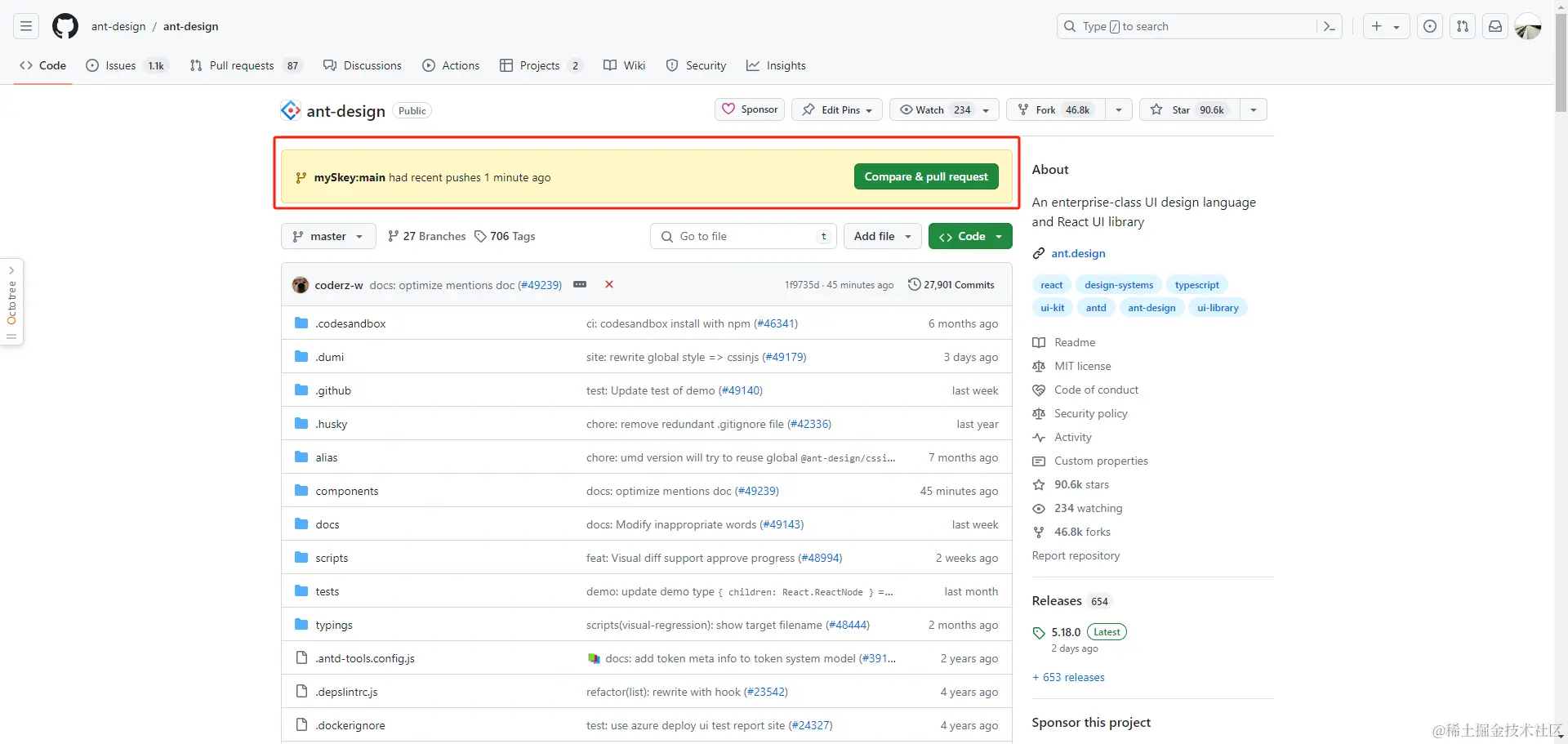
Task: Select the Code tab
Action: 42,65
